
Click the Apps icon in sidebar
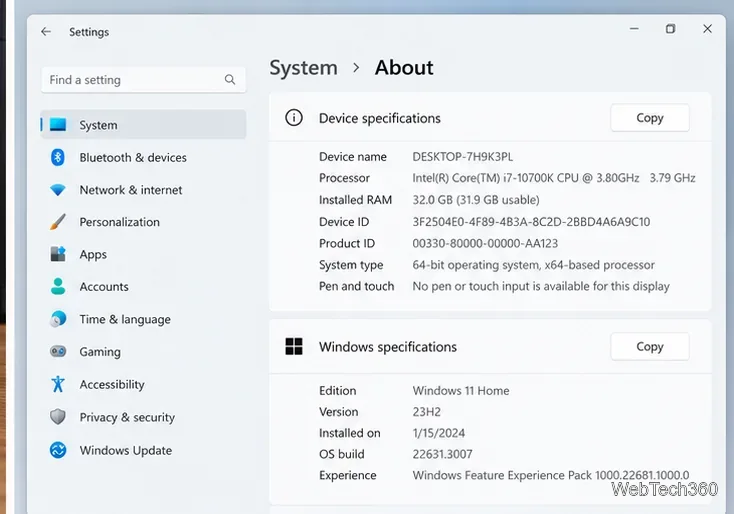[58, 254]
